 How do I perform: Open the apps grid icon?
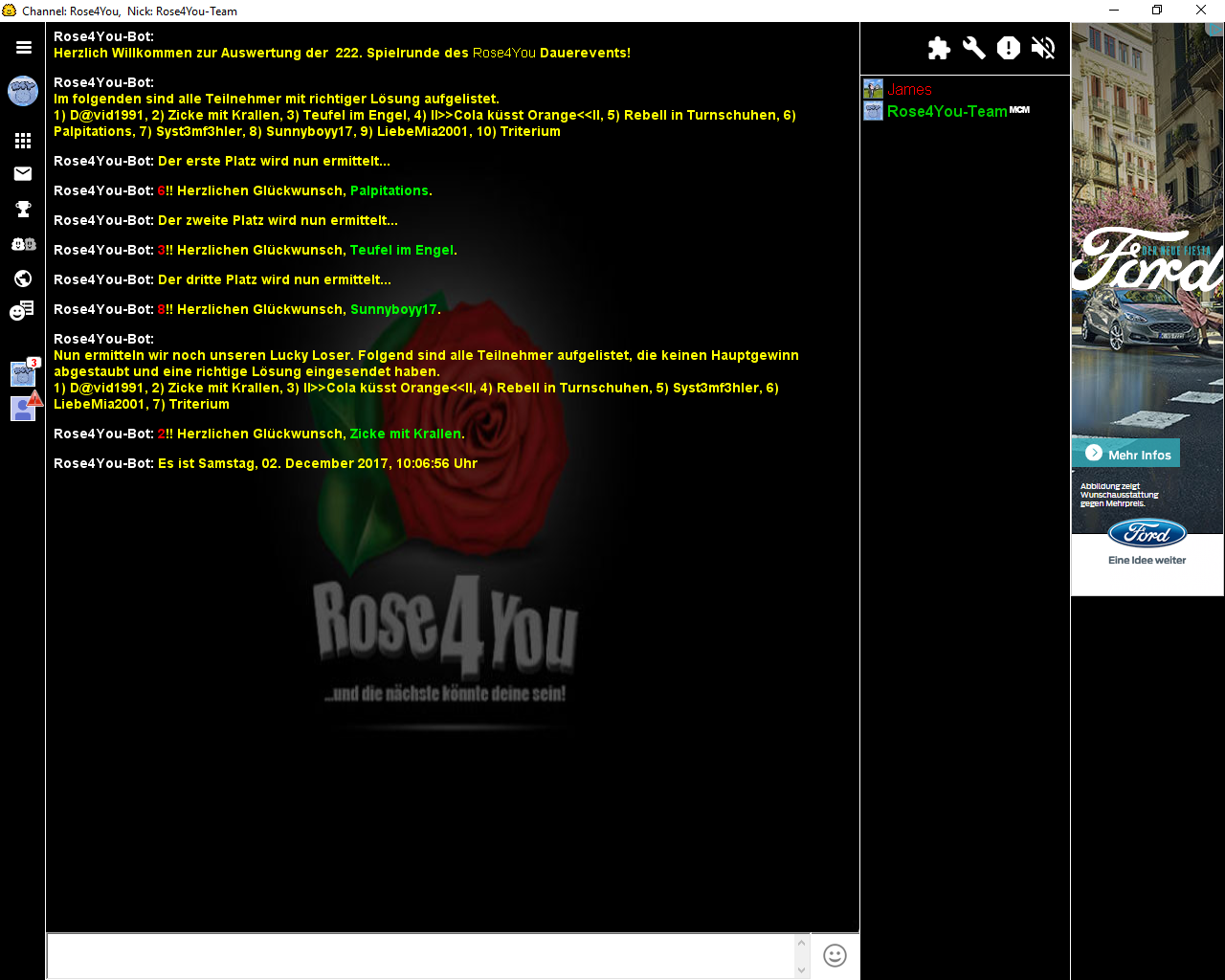click(23, 141)
